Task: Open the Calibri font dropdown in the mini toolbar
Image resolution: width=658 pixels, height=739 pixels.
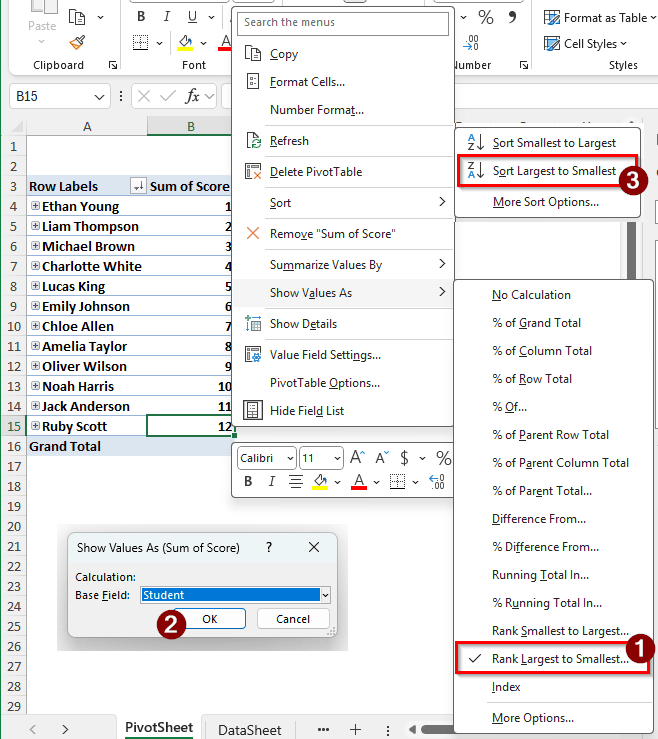Action: pos(289,458)
